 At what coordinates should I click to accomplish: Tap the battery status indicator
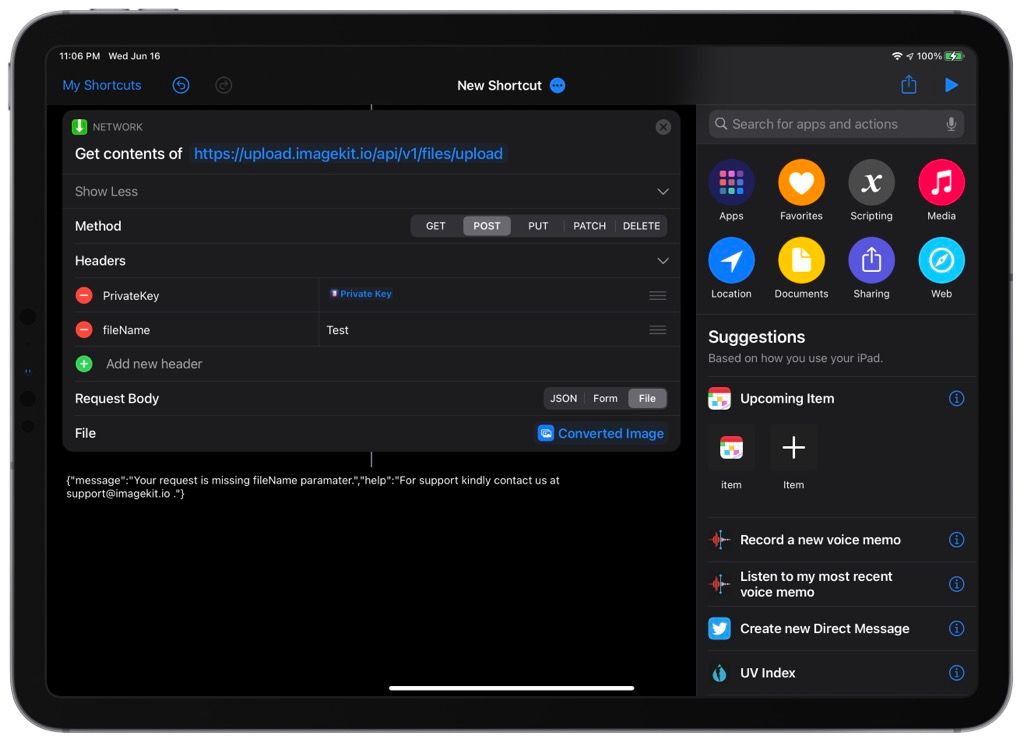point(954,56)
